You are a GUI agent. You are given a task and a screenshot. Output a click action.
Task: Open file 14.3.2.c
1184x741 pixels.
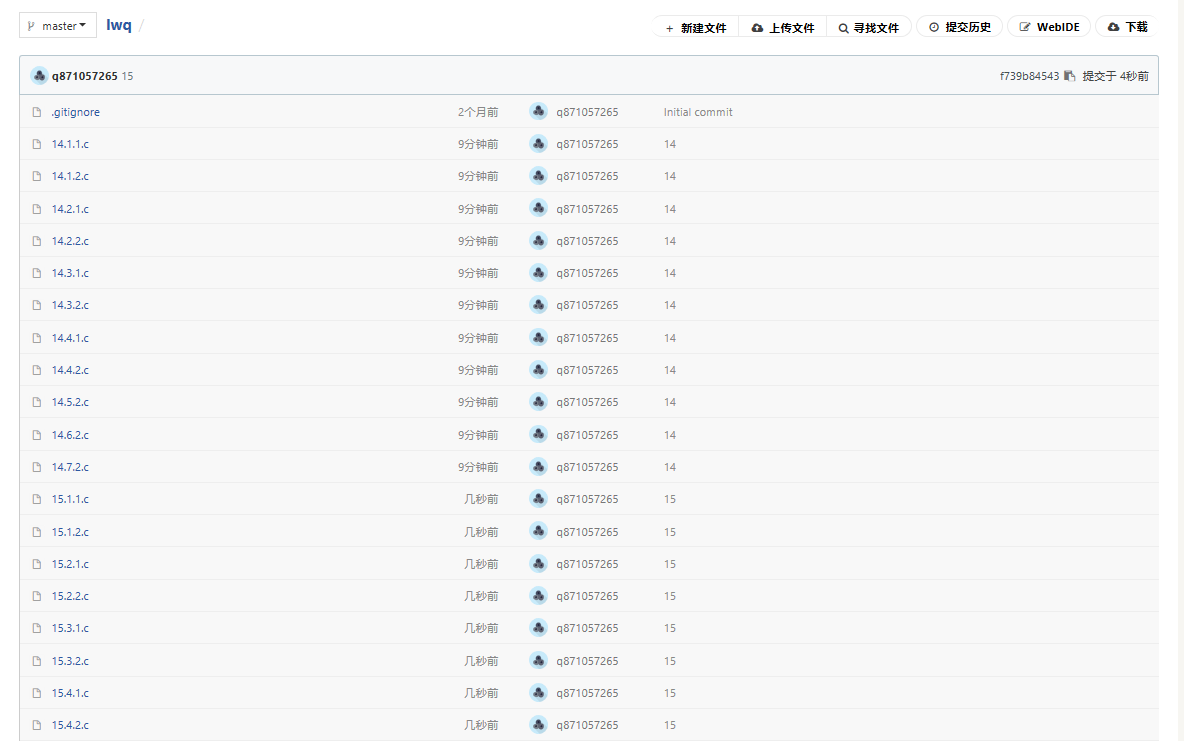(70, 305)
